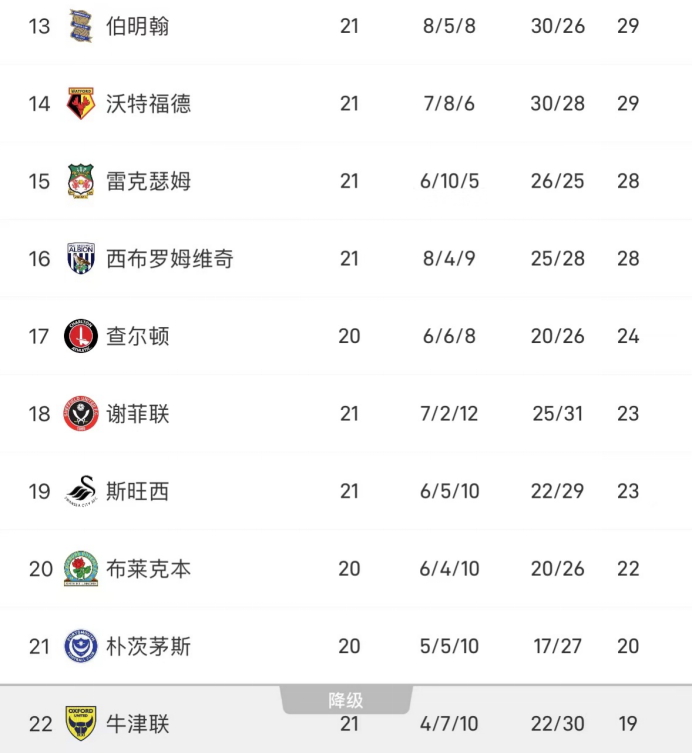This screenshot has height=753, width=693.
Task: Click the Oxford United (牛津联) yellow crest
Action: tap(80, 723)
